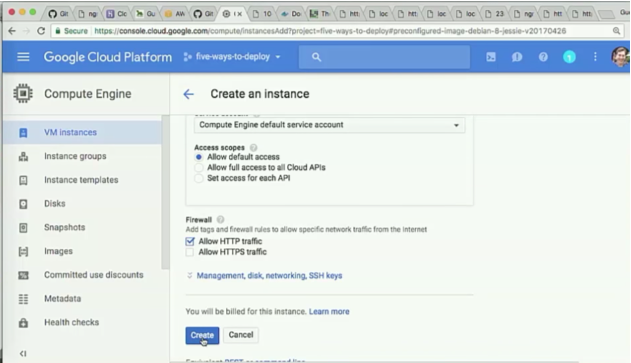Click the sidebar vertical scrollbar
The width and height of the screenshot is (631, 363).
click(x=165, y=192)
